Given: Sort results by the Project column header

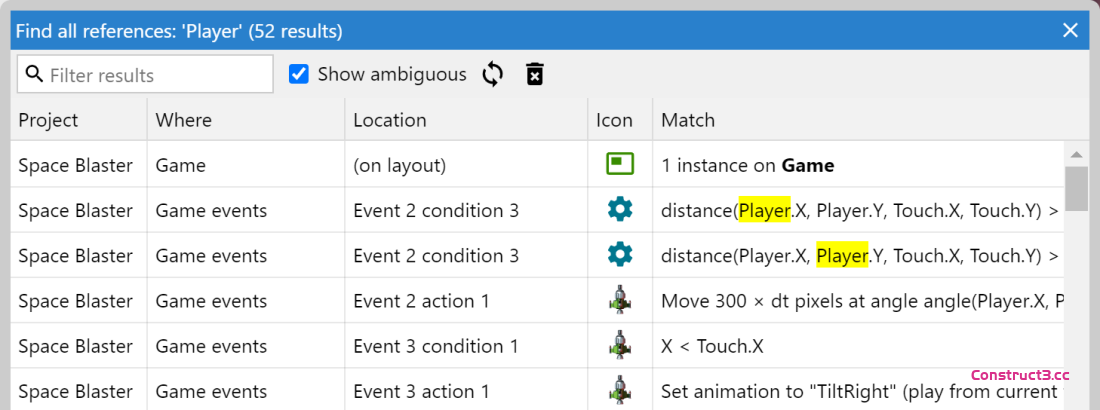Looking at the screenshot, I should (48, 120).
